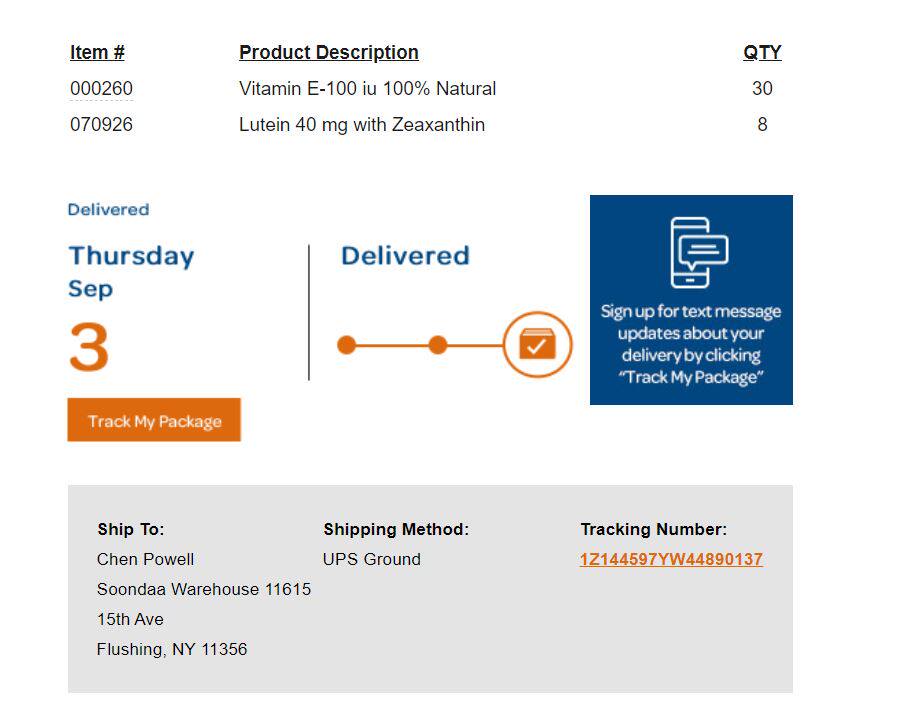Click recipient name Chen Powell
Viewport: 897px width, 716px height.
pyautogui.click(x=145, y=560)
